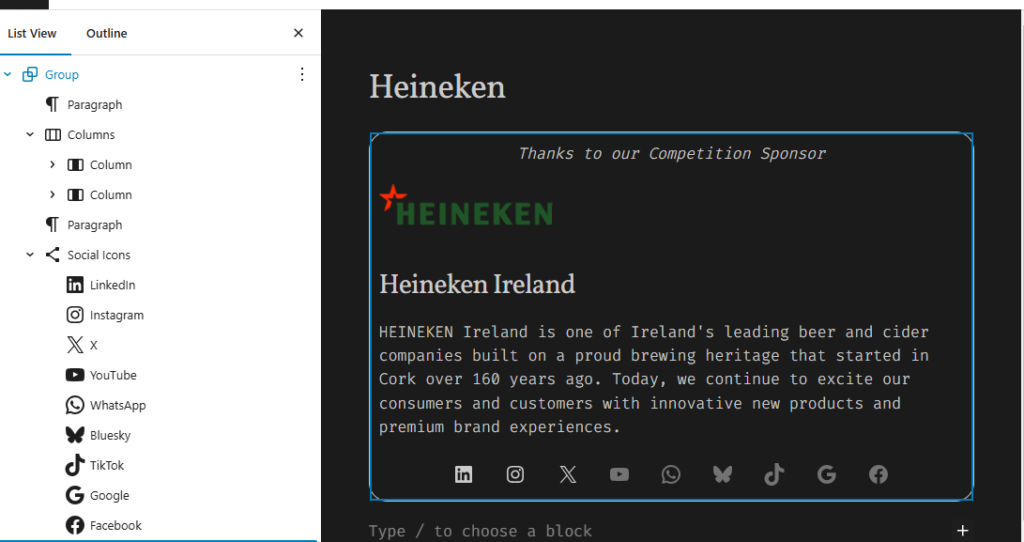Select WhatsApp icon in list view

pos(75,405)
